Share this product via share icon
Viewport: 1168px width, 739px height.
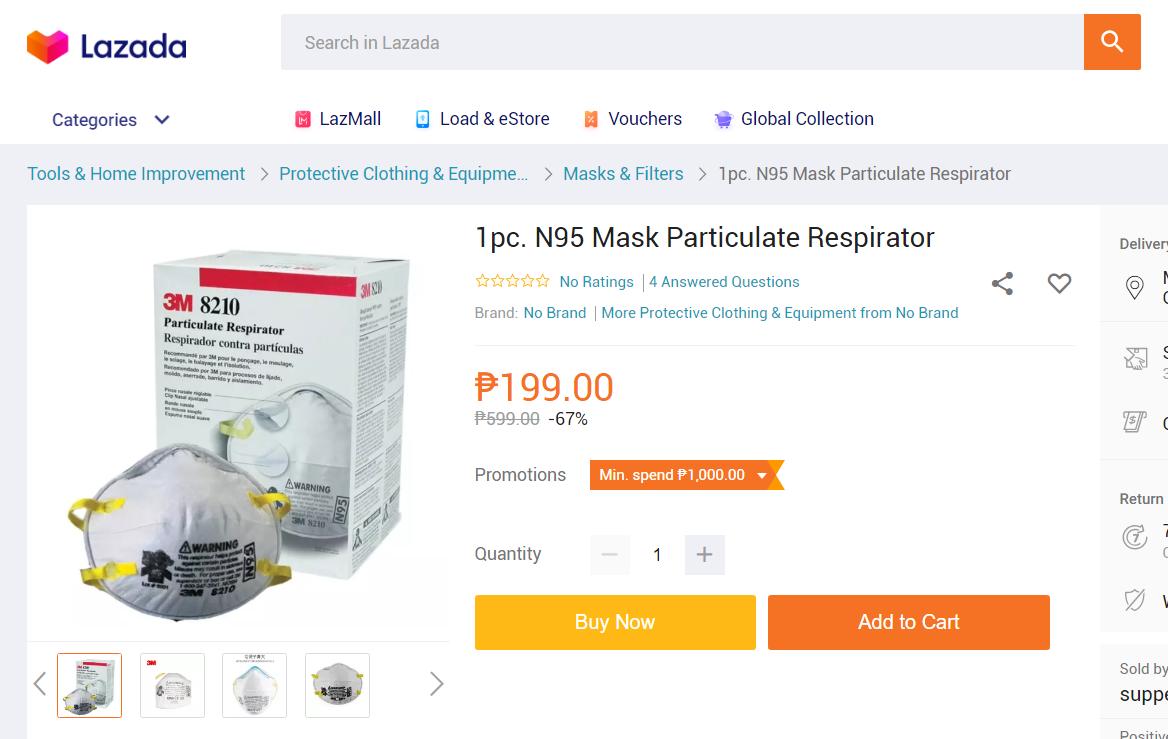coord(1003,283)
